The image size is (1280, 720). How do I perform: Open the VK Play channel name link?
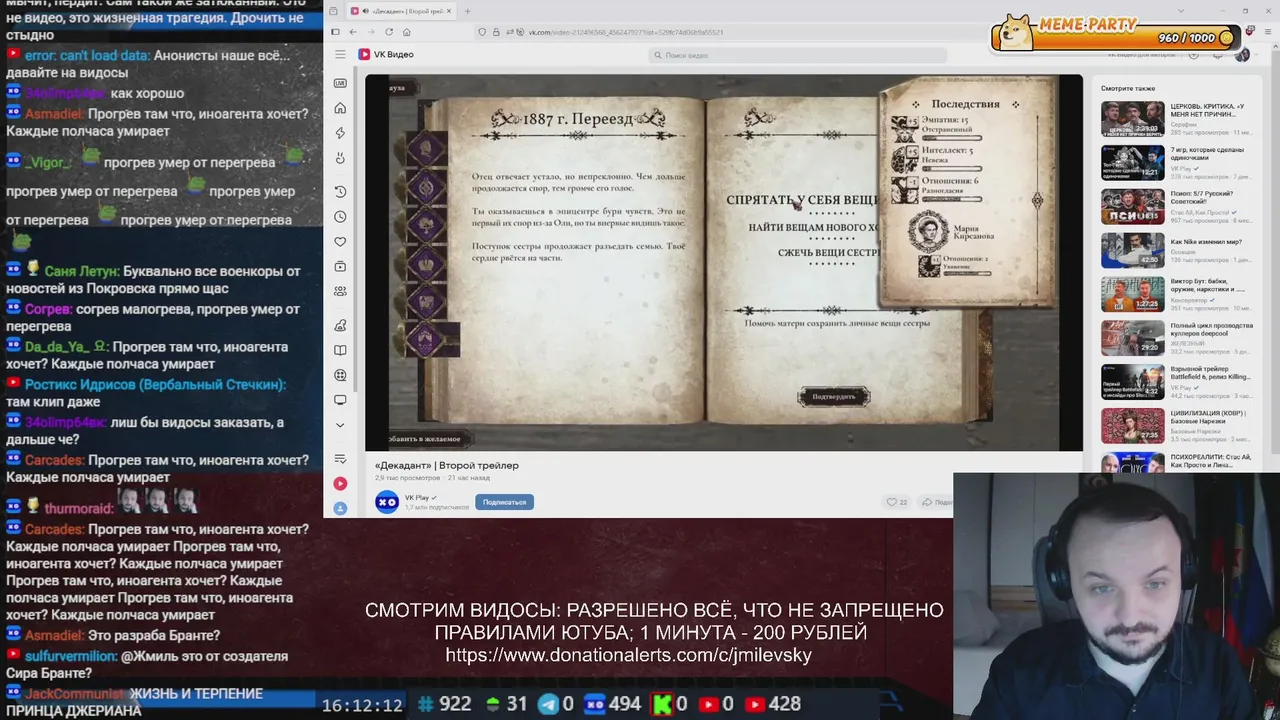(417, 497)
